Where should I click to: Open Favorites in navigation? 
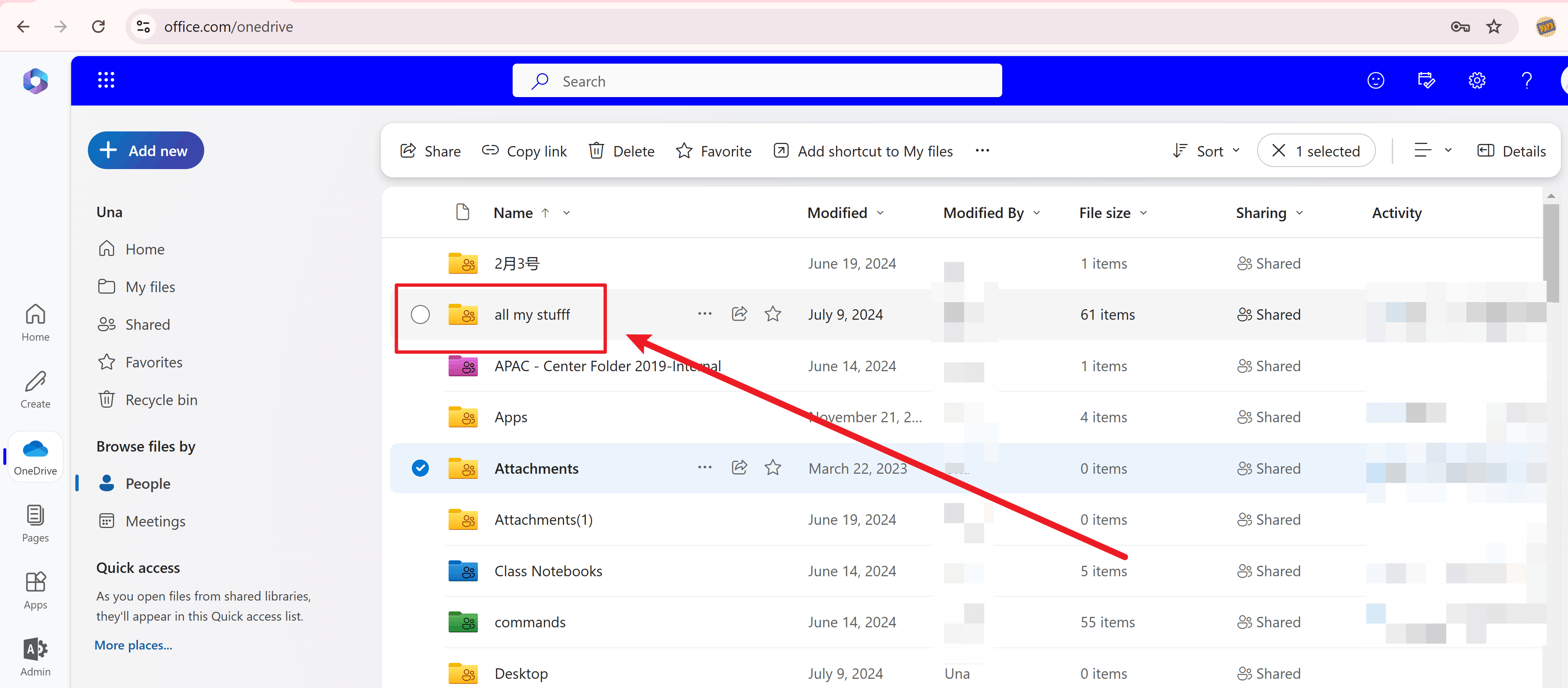[140, 362]
